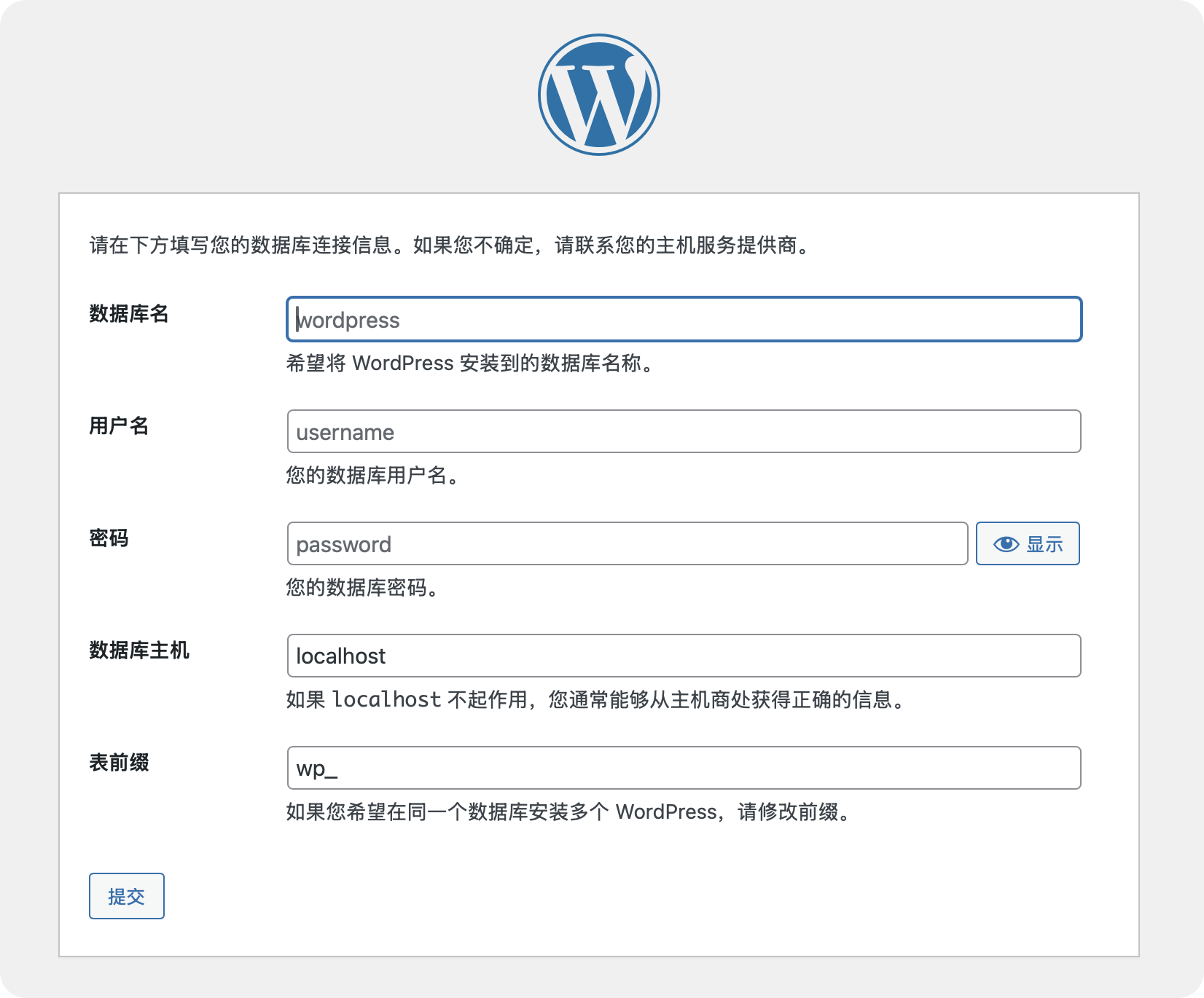Click the 数据库主机 label
The image size is (1204, 998).
click(x=138, y=651)
